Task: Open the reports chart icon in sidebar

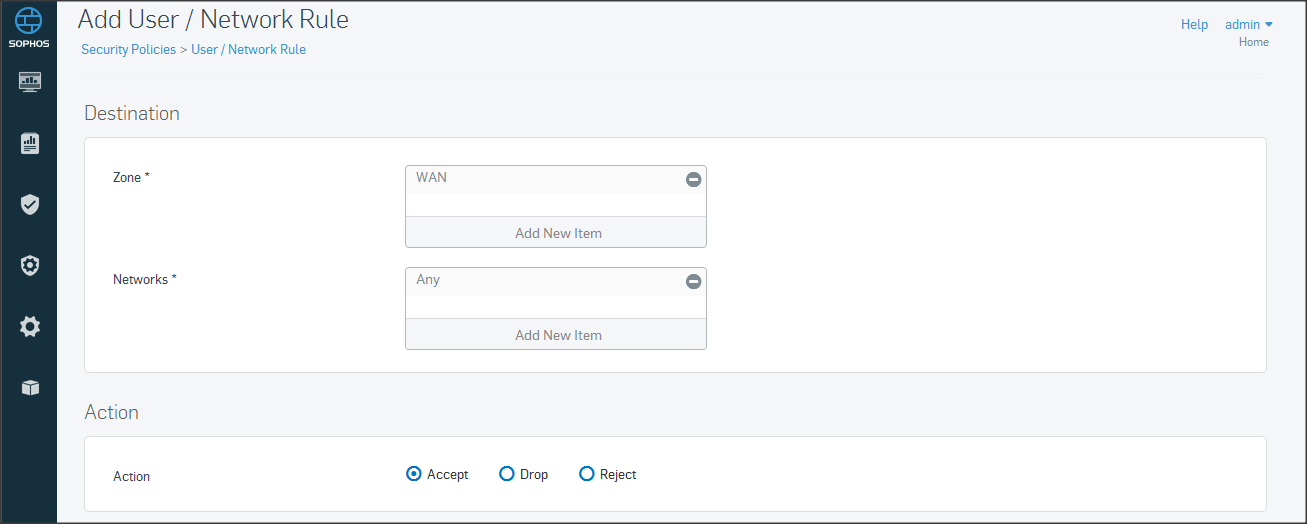Action: point(29,144)
